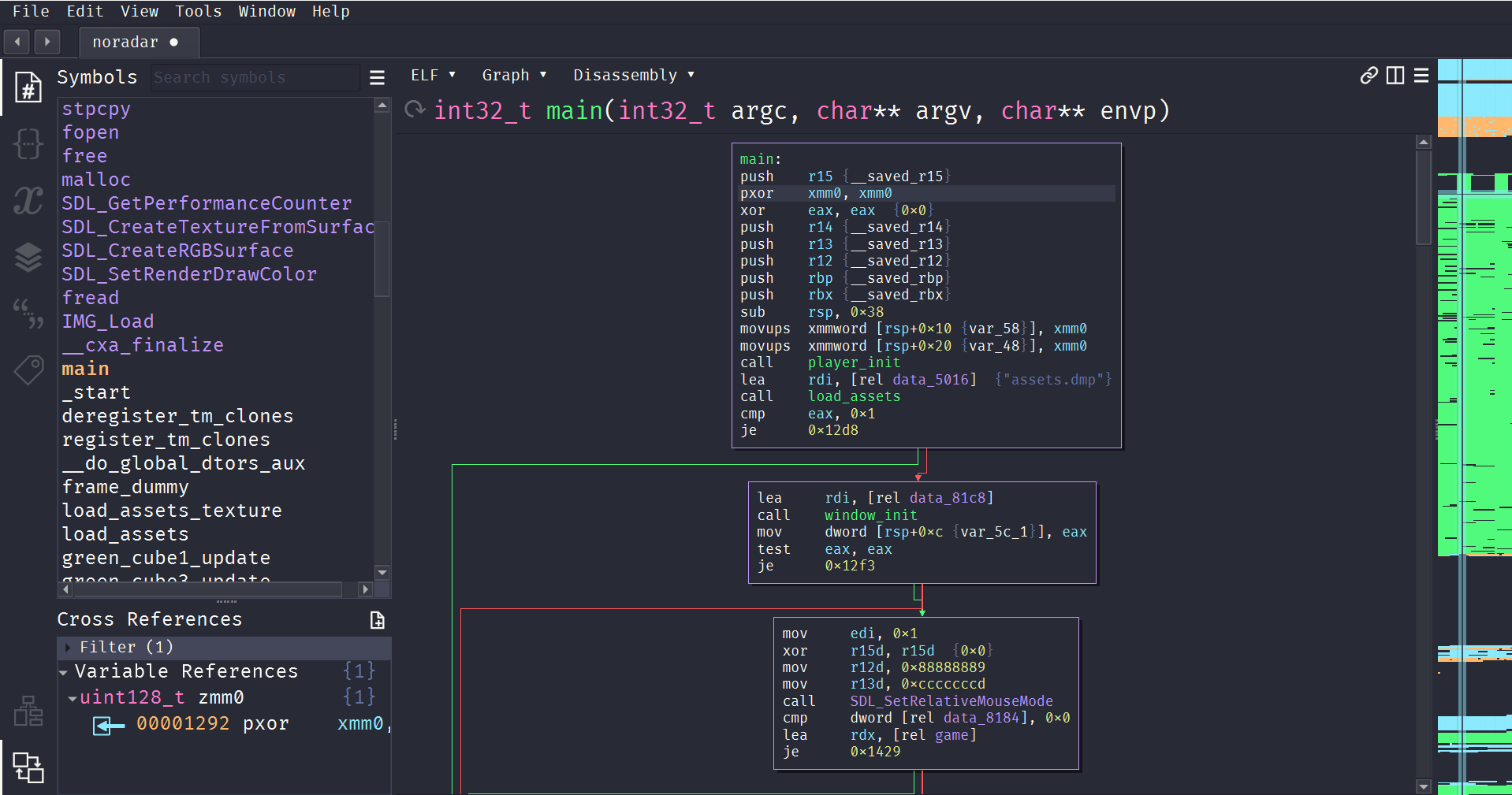This screenshot has height=795, width=1512.
Task: Select the malloc symbol
Action: (x=96, y=180)
